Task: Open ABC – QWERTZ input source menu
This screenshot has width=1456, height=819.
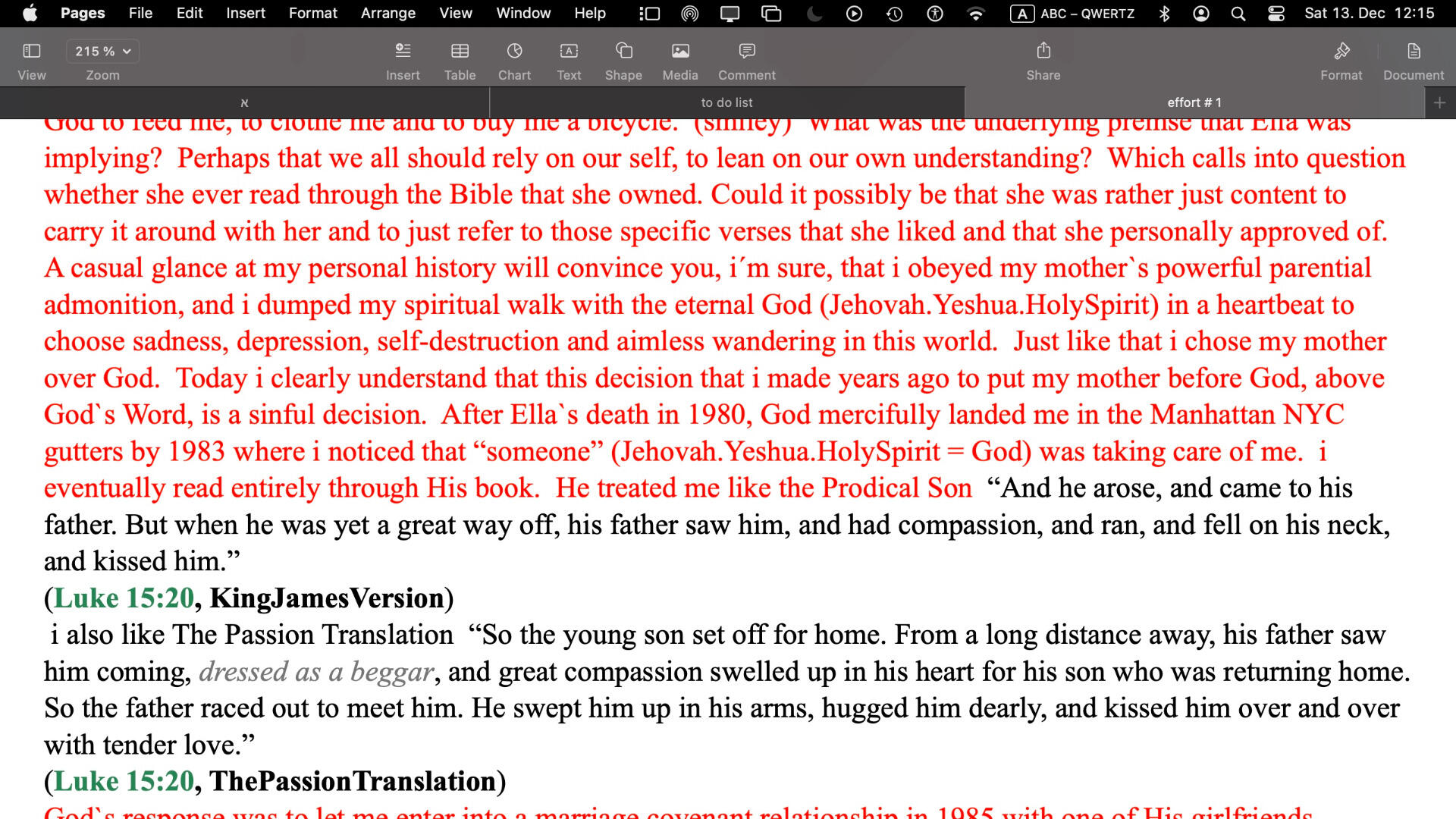Action: tap(1073, 14)
